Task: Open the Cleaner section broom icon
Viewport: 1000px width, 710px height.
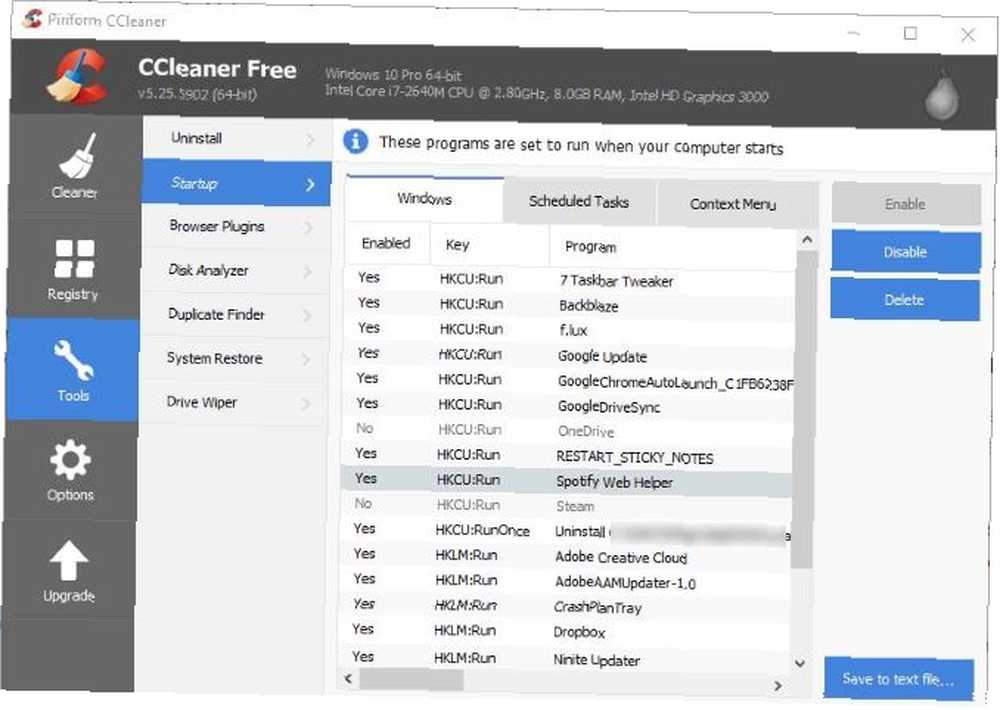Action: [77, 156]
